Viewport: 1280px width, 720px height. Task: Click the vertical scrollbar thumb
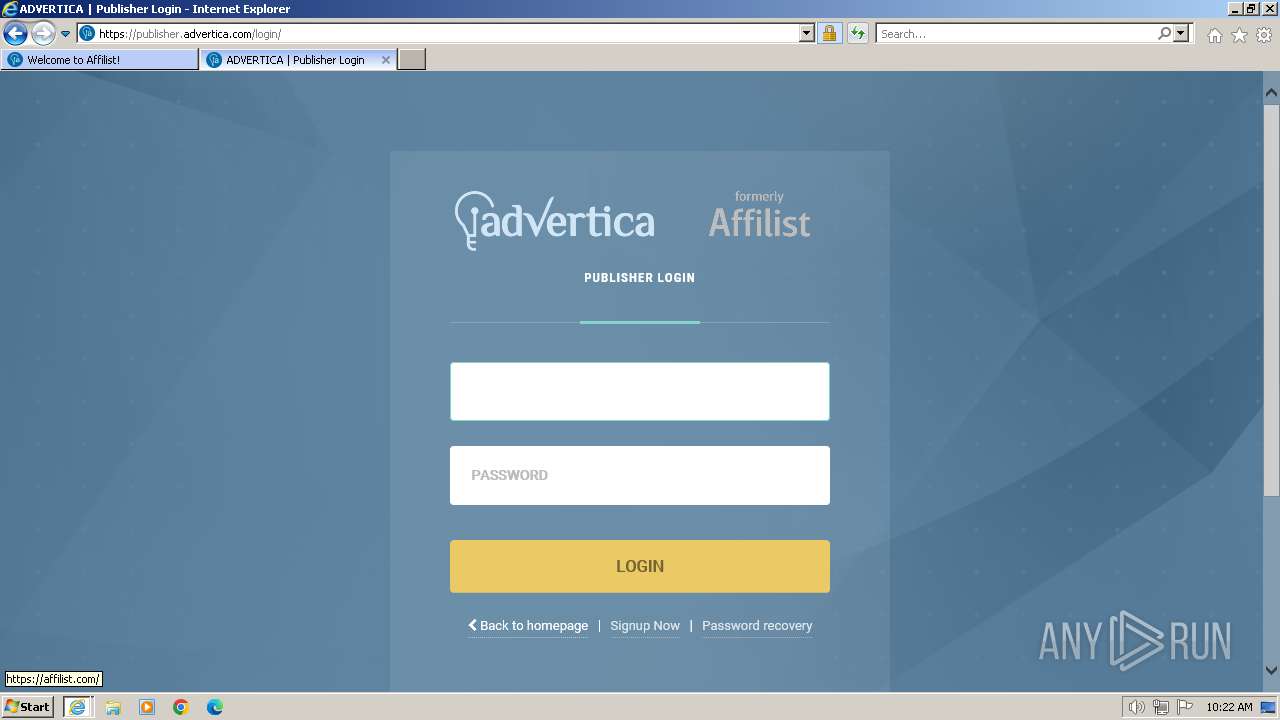pyautogui.click(x=1271, y=298)
